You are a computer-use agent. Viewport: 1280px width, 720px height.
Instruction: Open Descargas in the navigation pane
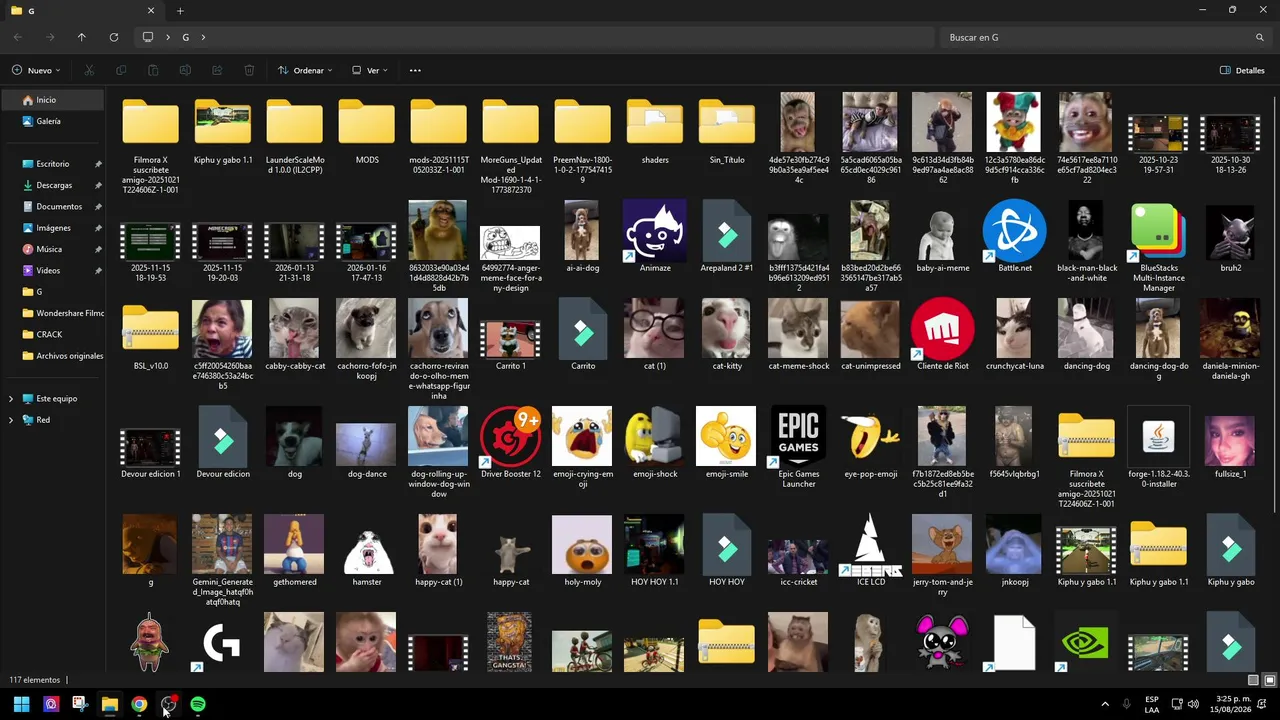pyautogui.click(x=52, y=185)
